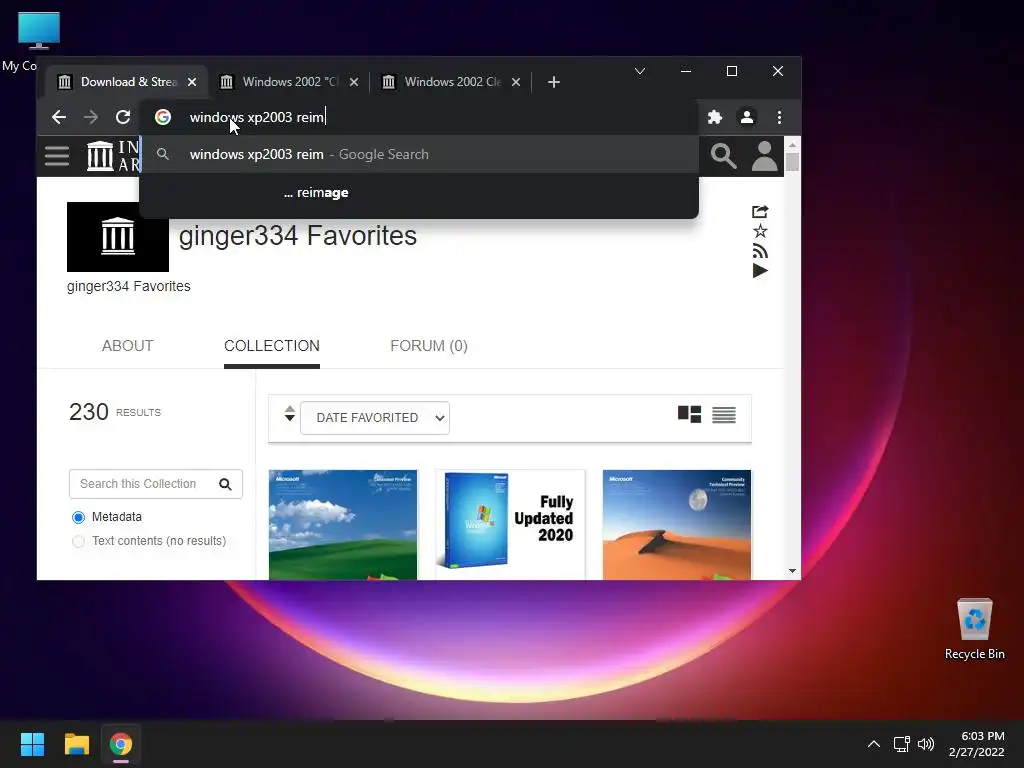
Task: Choose the '... reimage' autocomplete suggestion
Action: click(x=419, y=193)
